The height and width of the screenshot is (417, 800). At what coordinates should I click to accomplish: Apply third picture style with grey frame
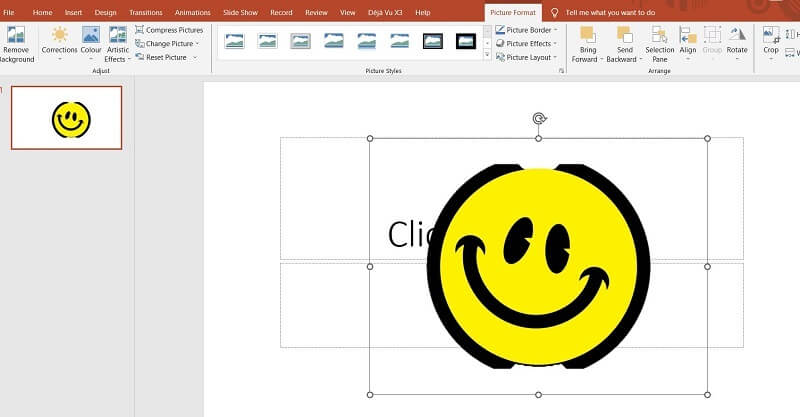[x=301, y=41]
